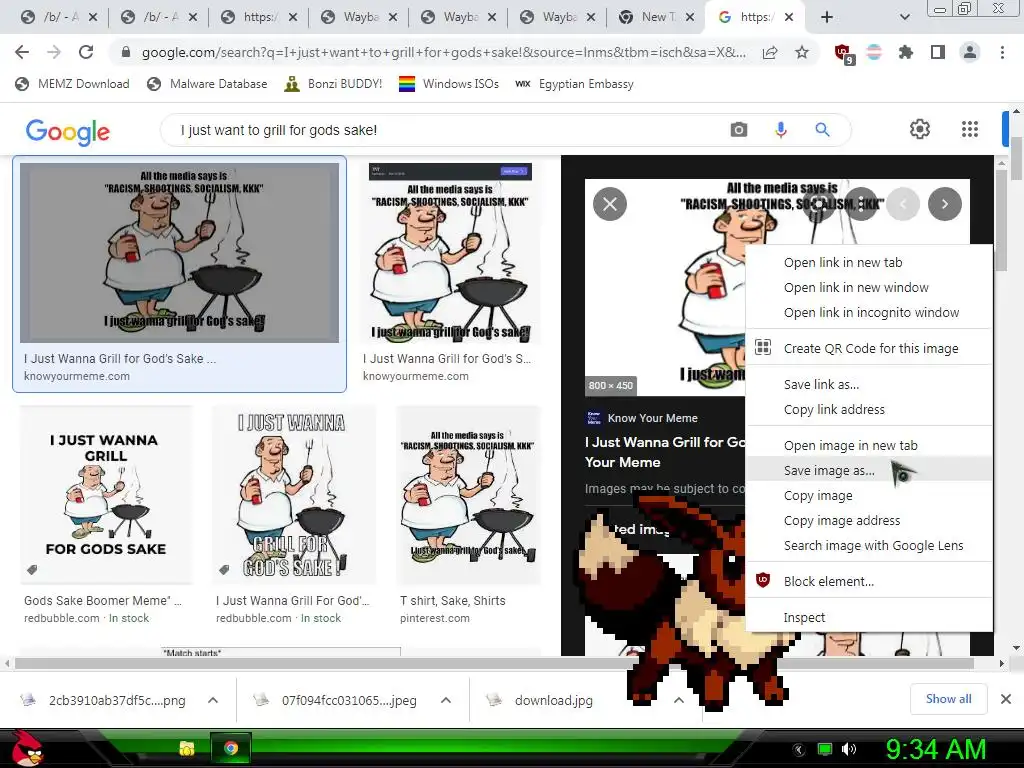Switch to the New Tab browser tab
This screenshot has height=768, width=1024.
coord(655,18)
